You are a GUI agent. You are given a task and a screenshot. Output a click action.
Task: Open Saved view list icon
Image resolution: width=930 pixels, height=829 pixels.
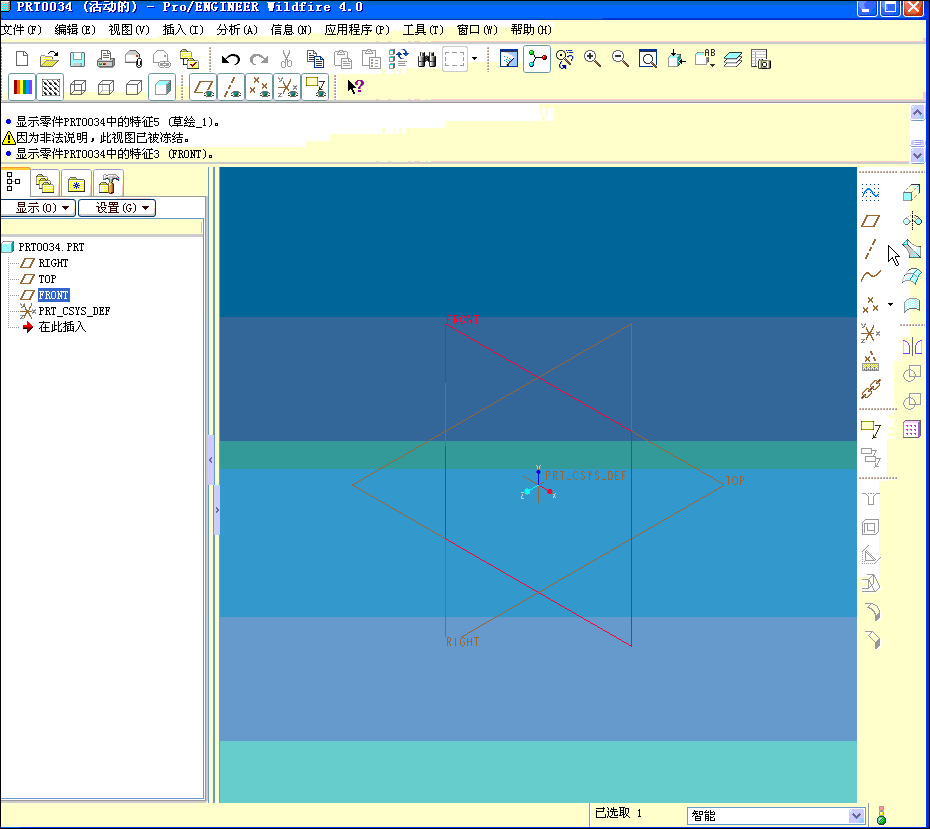point(705,59)
